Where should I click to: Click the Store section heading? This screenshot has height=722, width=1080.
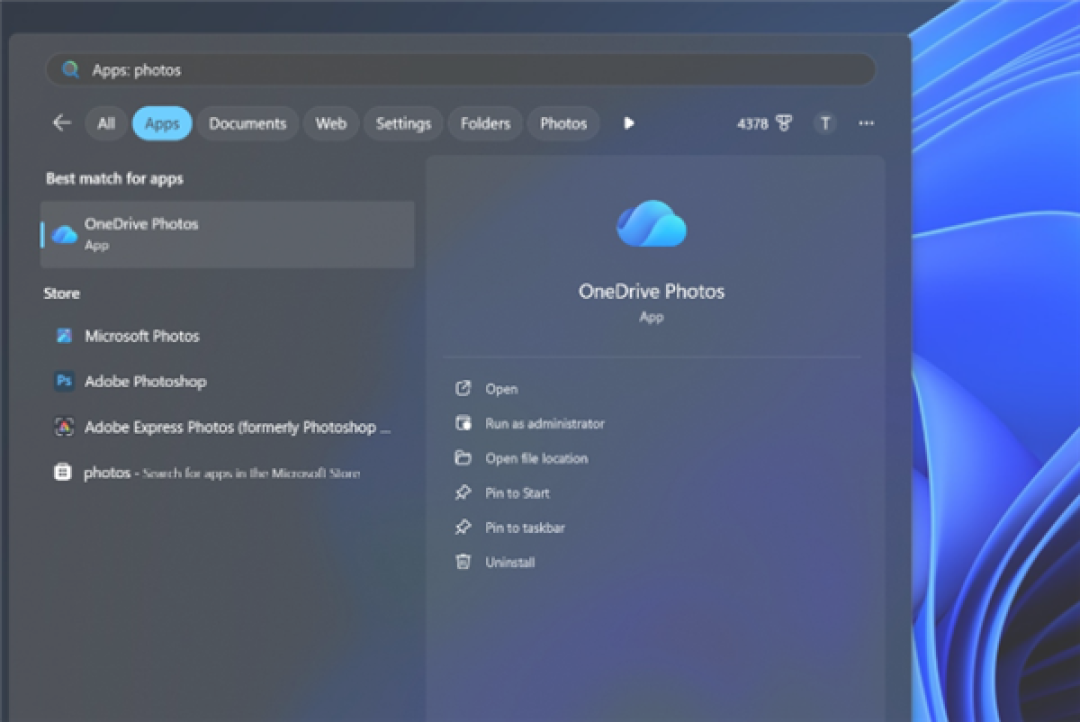[x=61, y=293]
